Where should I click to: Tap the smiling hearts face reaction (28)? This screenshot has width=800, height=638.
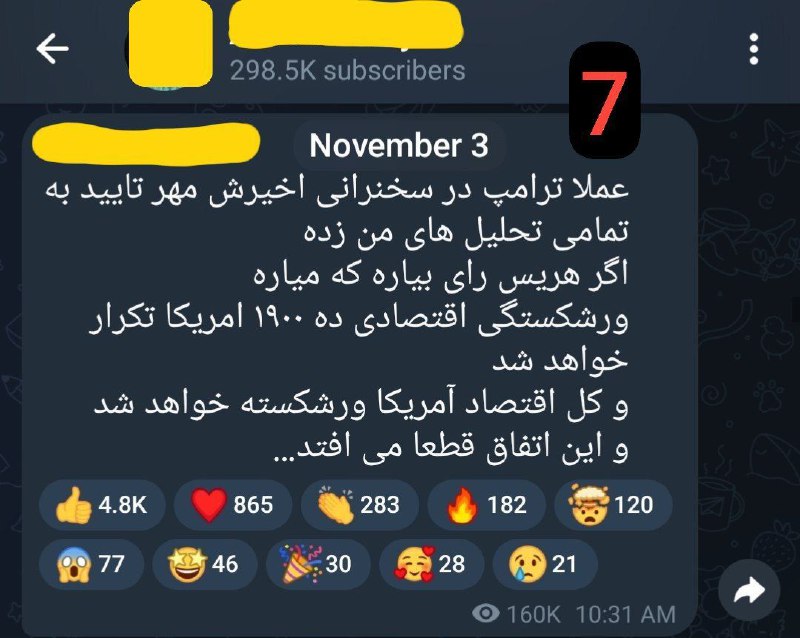[x=431, y=565]
